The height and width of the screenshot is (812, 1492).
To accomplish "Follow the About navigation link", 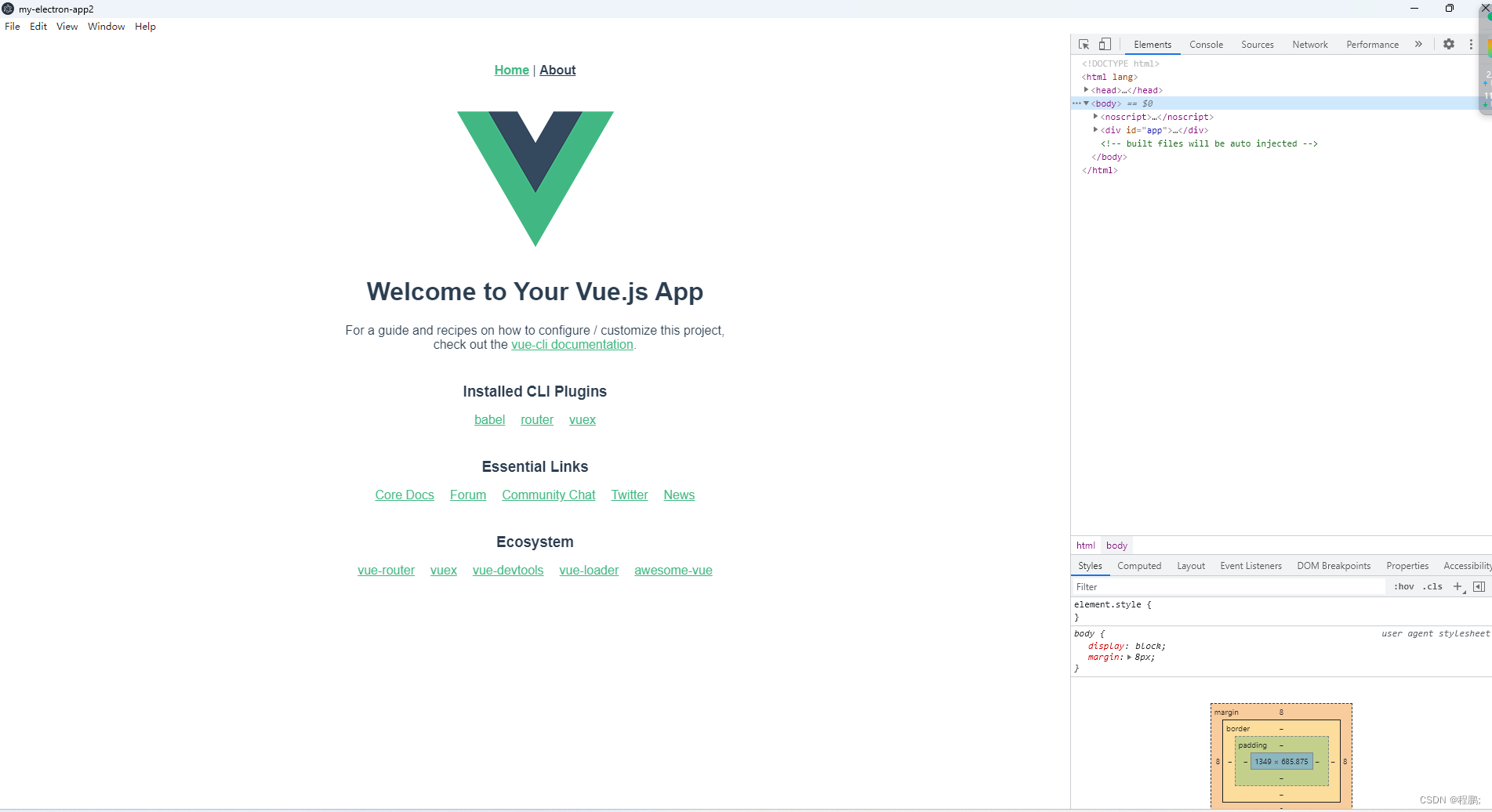I will [x=557, y=70].
